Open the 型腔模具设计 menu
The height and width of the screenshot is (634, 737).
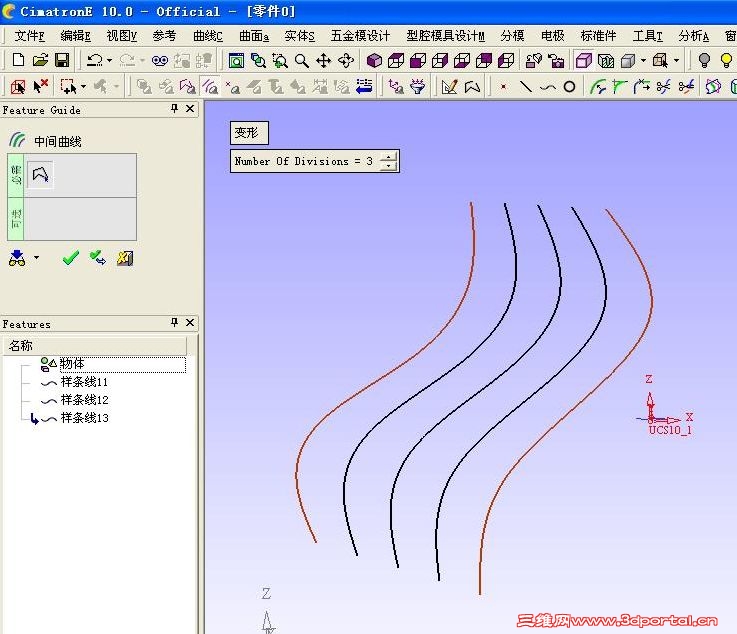(x=445, y=36)
